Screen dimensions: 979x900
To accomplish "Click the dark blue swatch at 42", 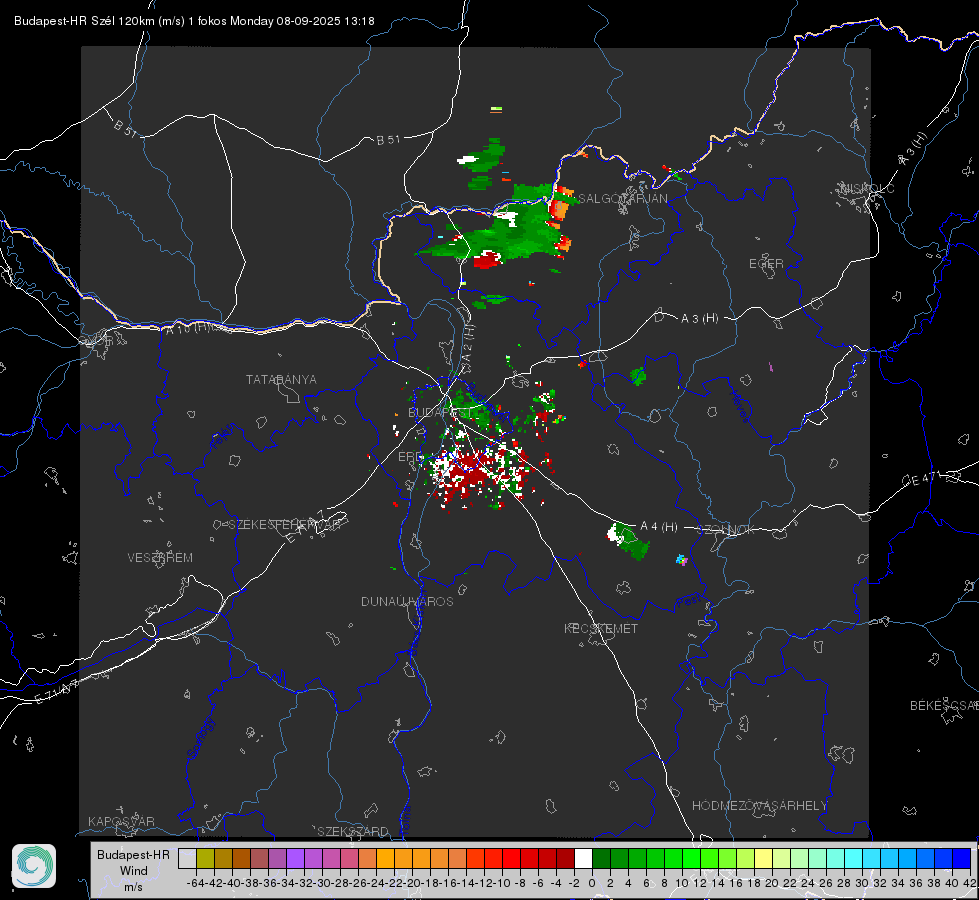I will point(962,858).
